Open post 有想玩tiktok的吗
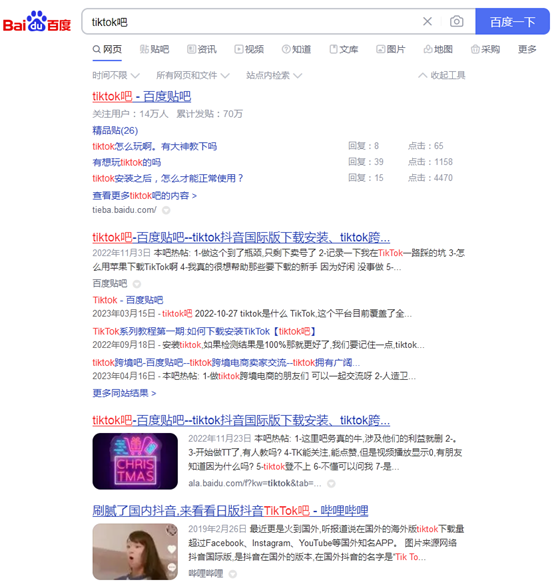The width and height of the screenshot is (554, 584). [x=127, y=162]
